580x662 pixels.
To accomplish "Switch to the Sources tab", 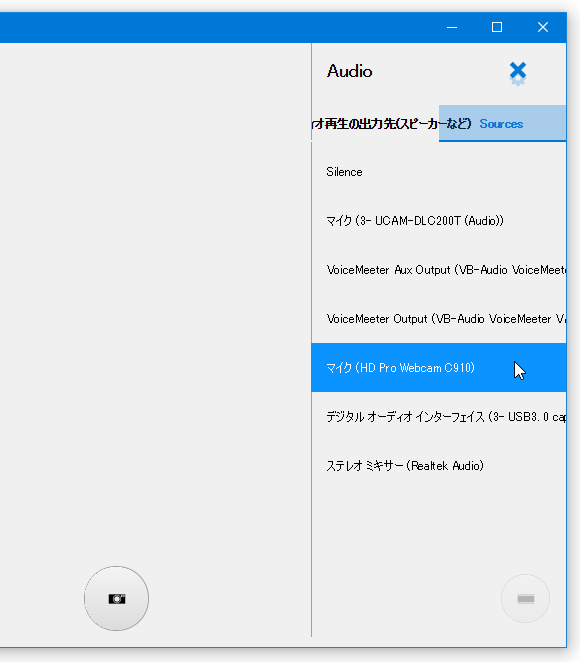I will pyautogui.click(x=502, y=123).
